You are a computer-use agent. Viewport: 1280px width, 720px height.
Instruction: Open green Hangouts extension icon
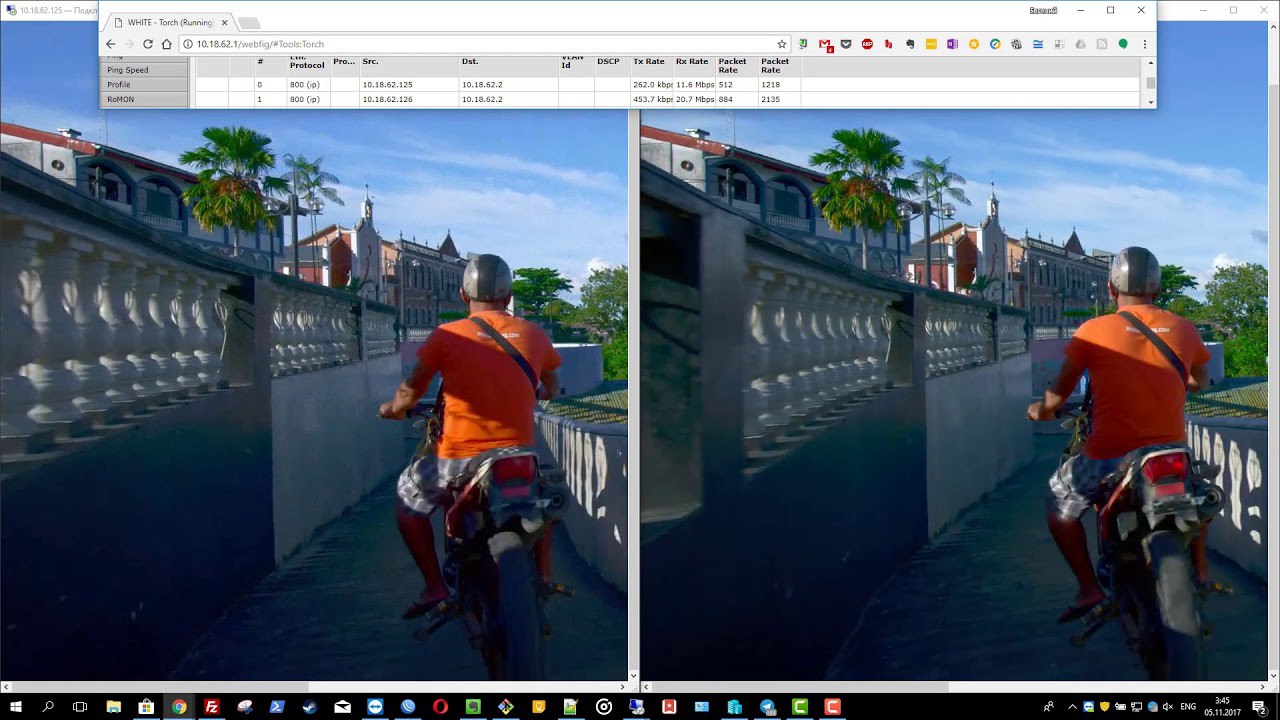(x=1123, y=44)
